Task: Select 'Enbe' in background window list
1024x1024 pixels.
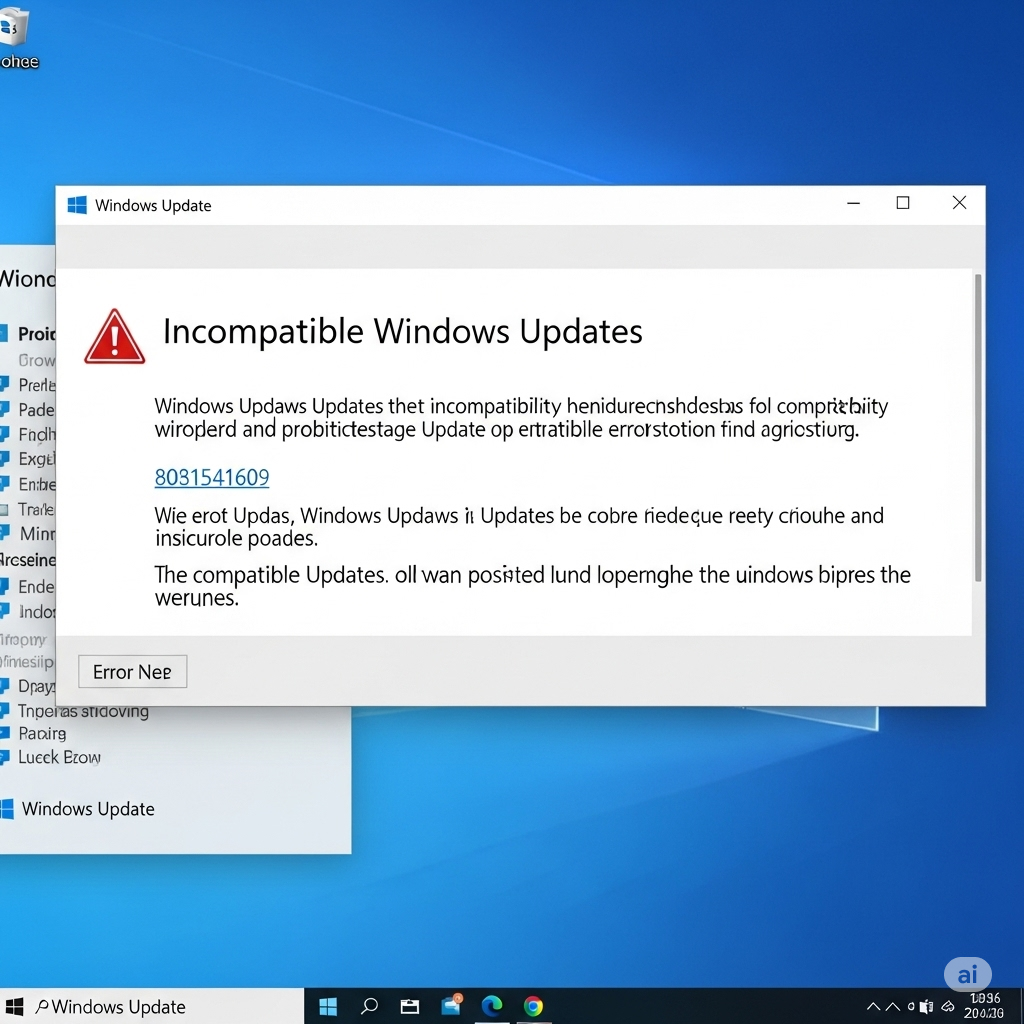Action: coord(37,484)
